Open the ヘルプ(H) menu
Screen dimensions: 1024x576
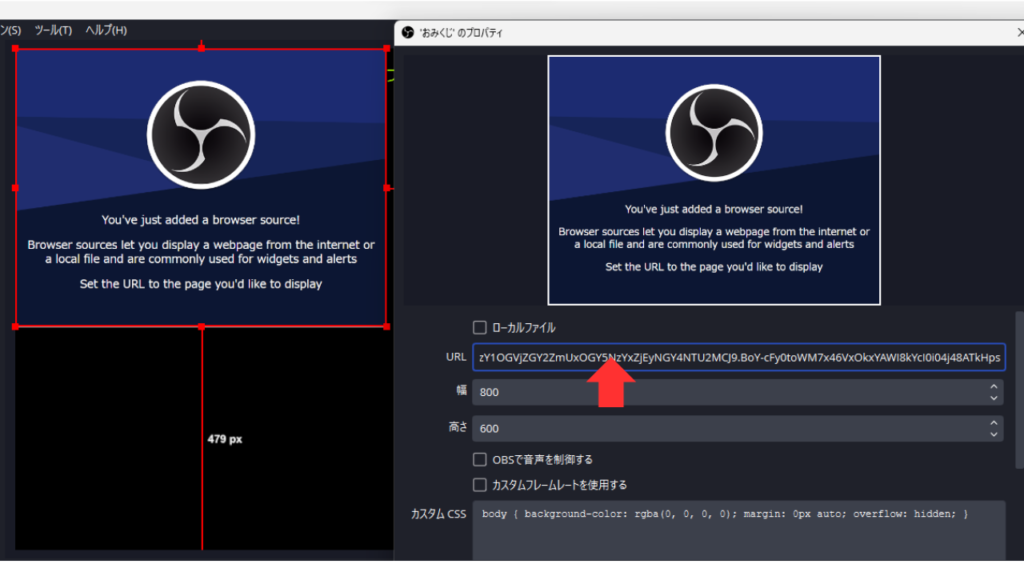tap(106, 30)
